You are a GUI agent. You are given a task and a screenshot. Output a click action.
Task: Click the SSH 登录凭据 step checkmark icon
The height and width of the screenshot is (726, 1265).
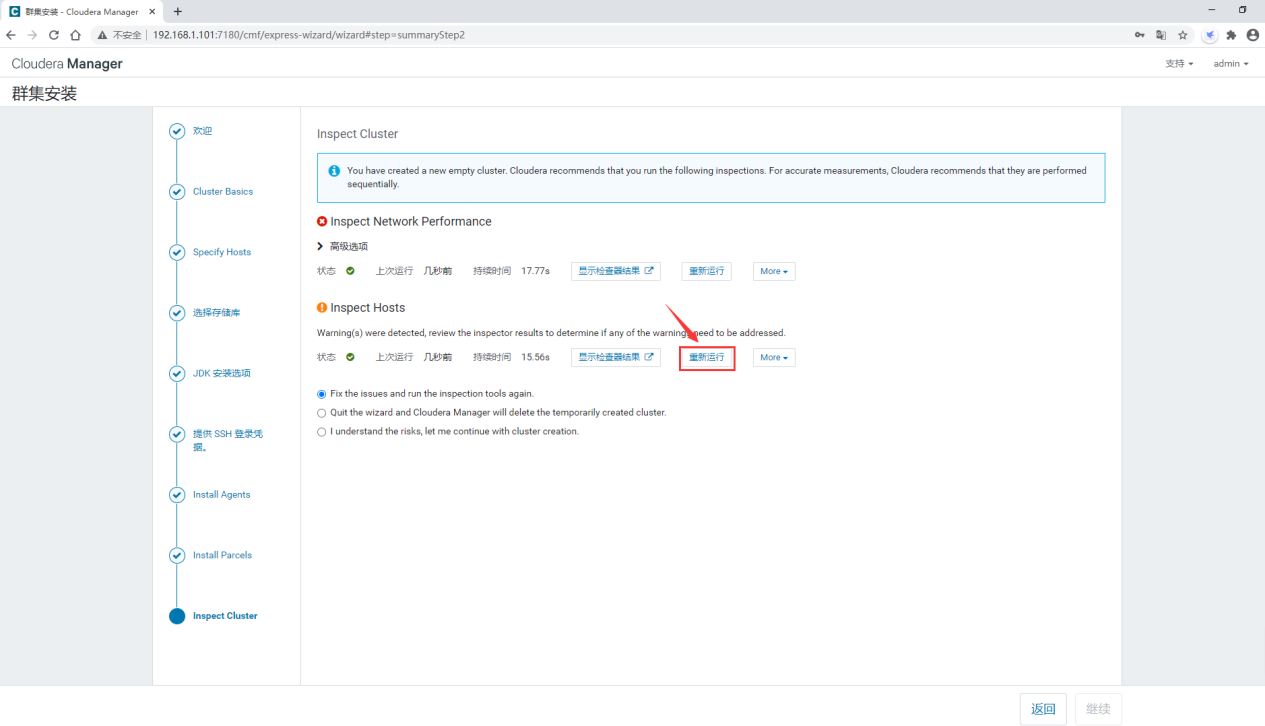click(x=177, y=434)
